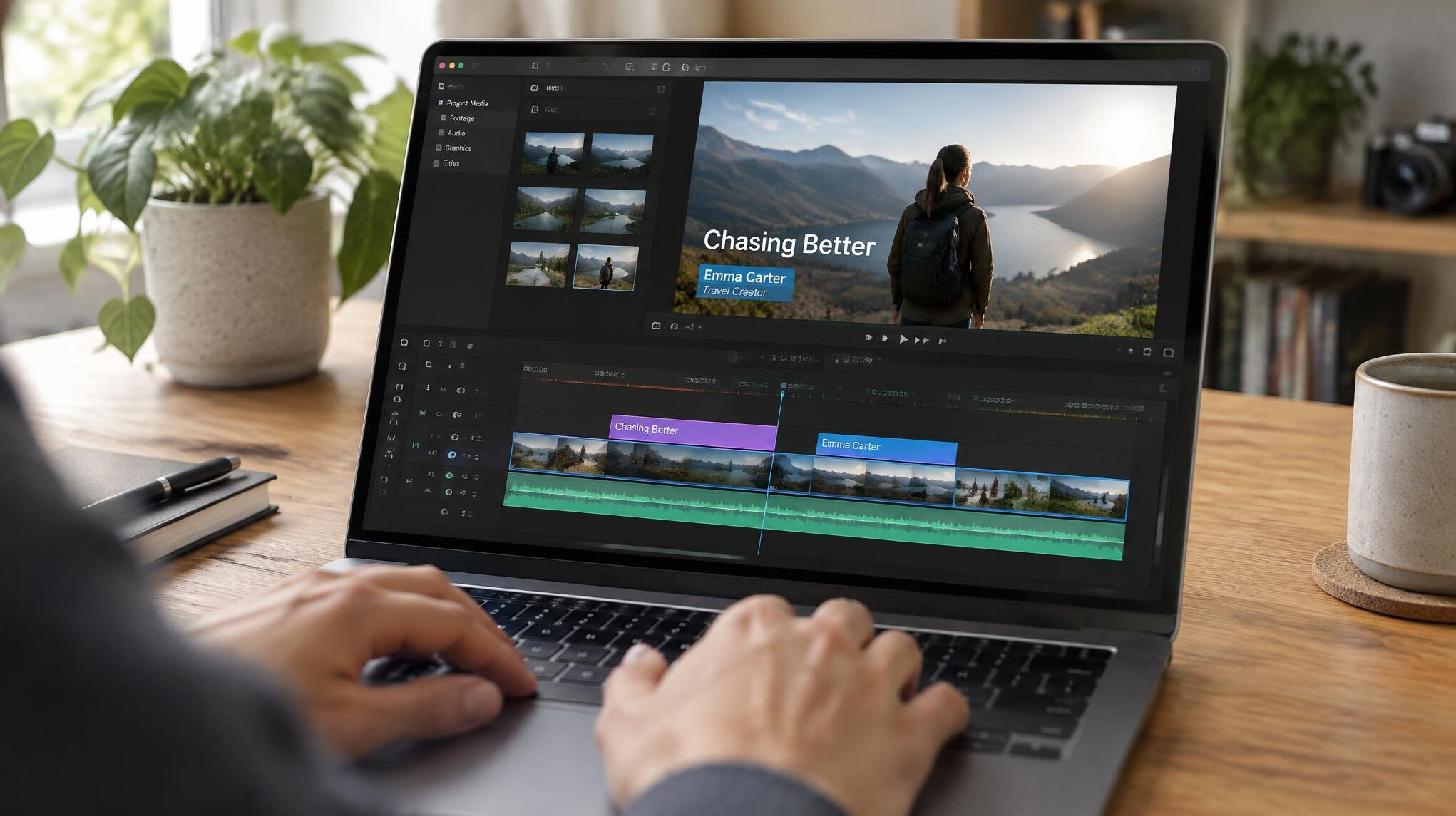Screen dimensions: 1456x816
Task: Click the Emma Carter lower-third in the preview
Action: click(x=745, y=283)
